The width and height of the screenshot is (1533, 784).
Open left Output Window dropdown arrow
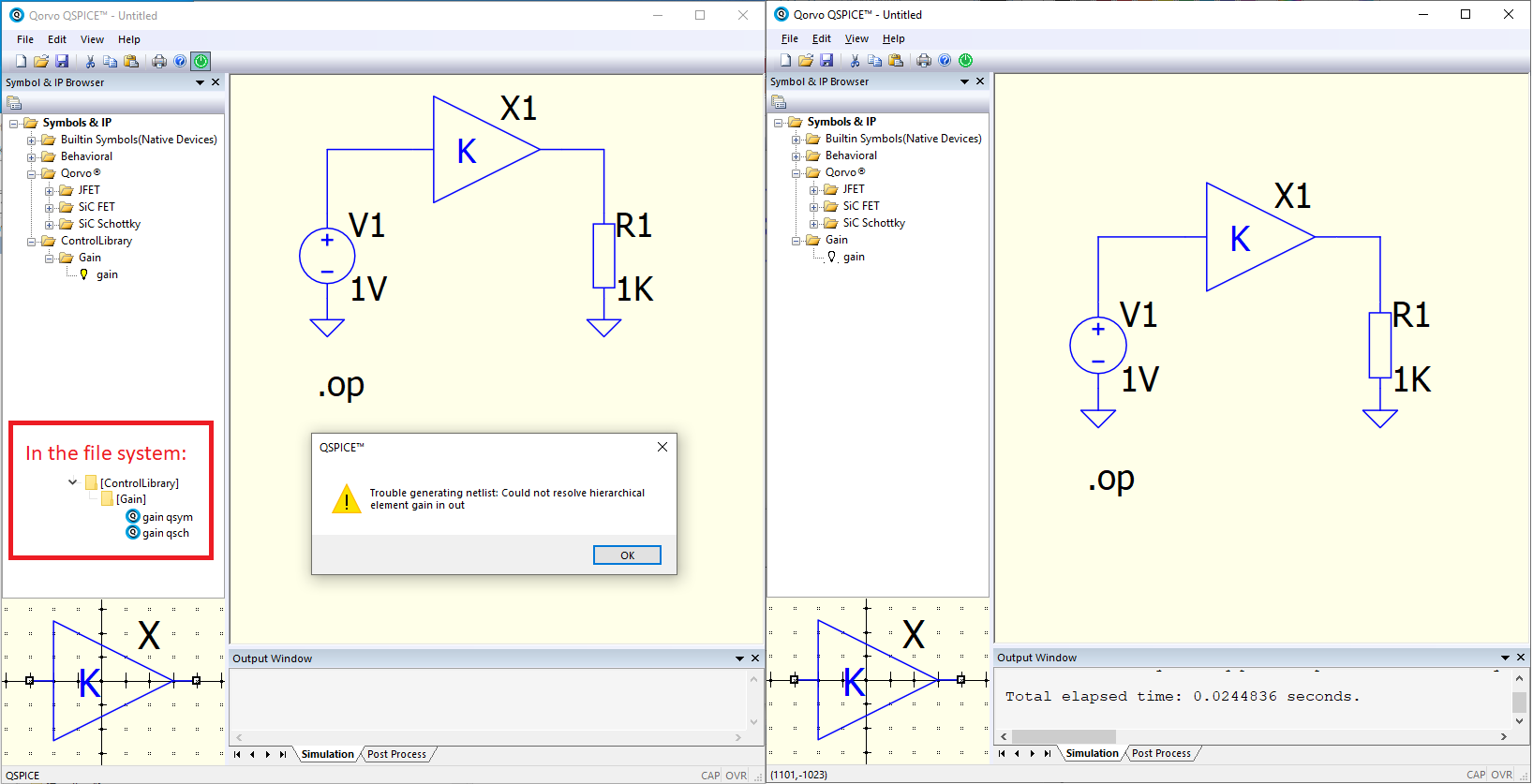pos(739,658)
